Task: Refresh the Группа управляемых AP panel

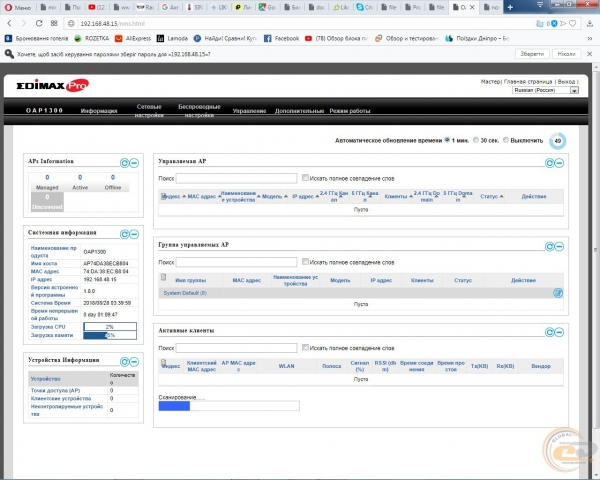Action: click(x=549, y=247)
